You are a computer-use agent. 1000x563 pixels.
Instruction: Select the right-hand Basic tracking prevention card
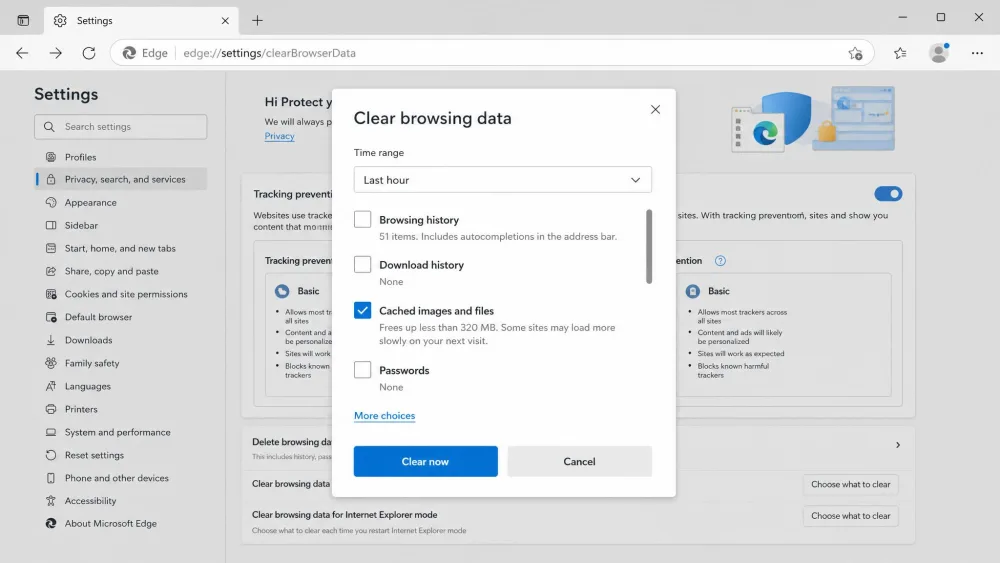coord(783,335)
